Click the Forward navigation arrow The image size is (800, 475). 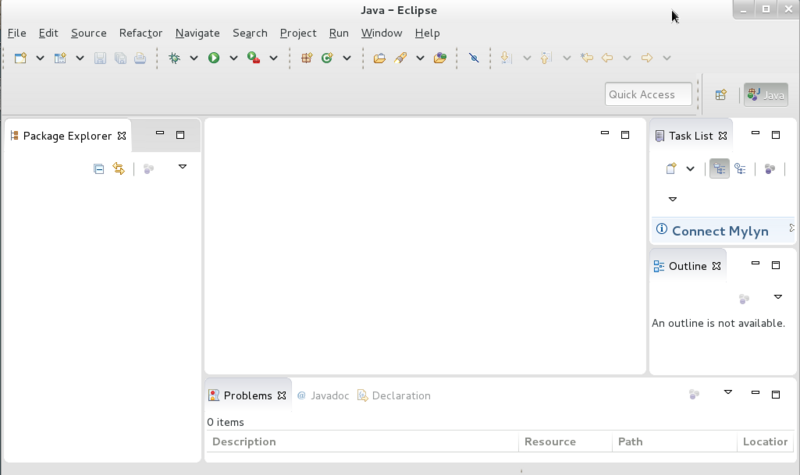coord(647,58)
